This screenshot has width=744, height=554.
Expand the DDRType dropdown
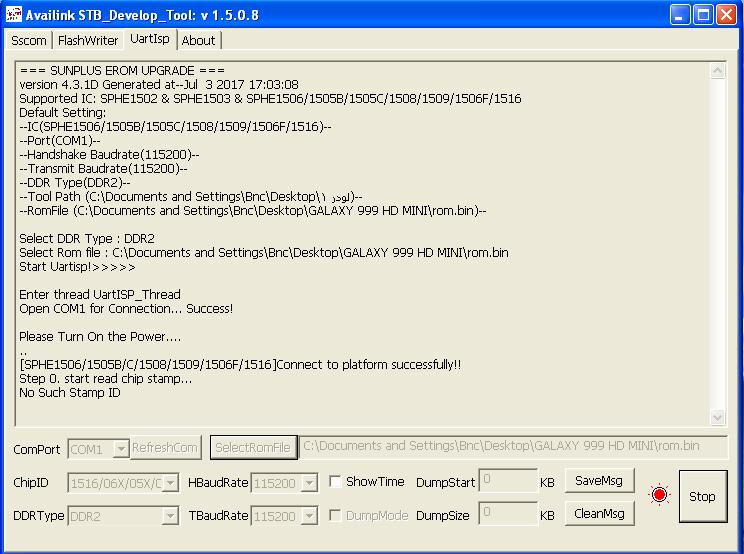170,517
